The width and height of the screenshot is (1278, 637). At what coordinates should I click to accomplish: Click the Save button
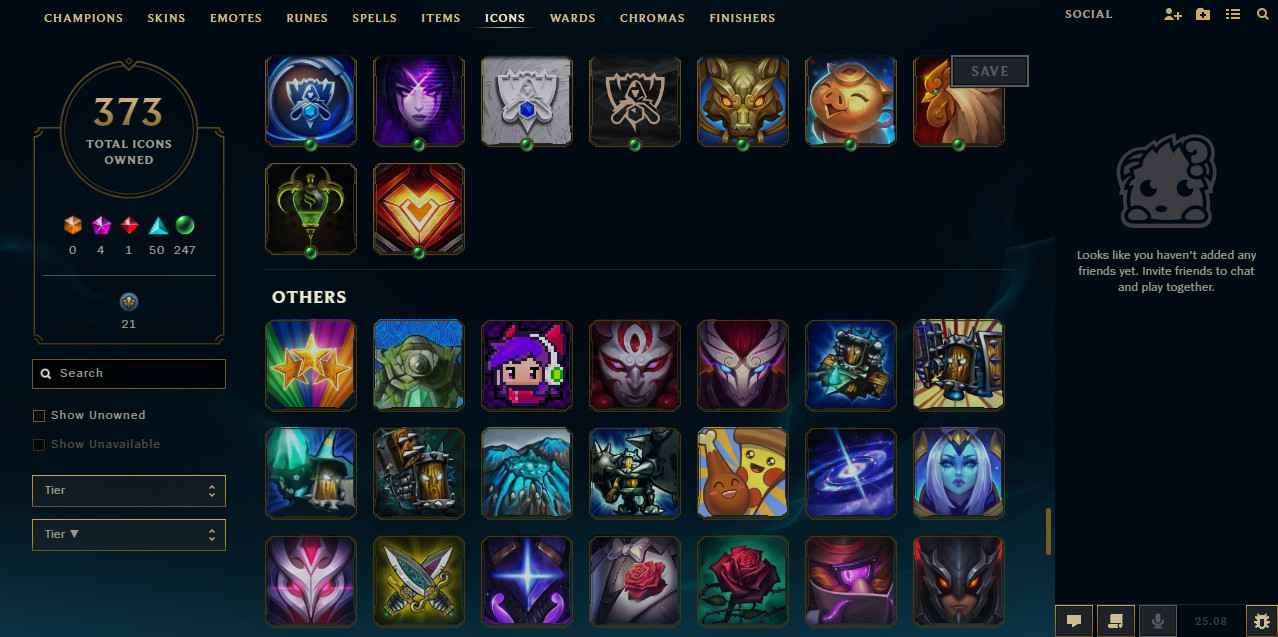tap(990, 71)
